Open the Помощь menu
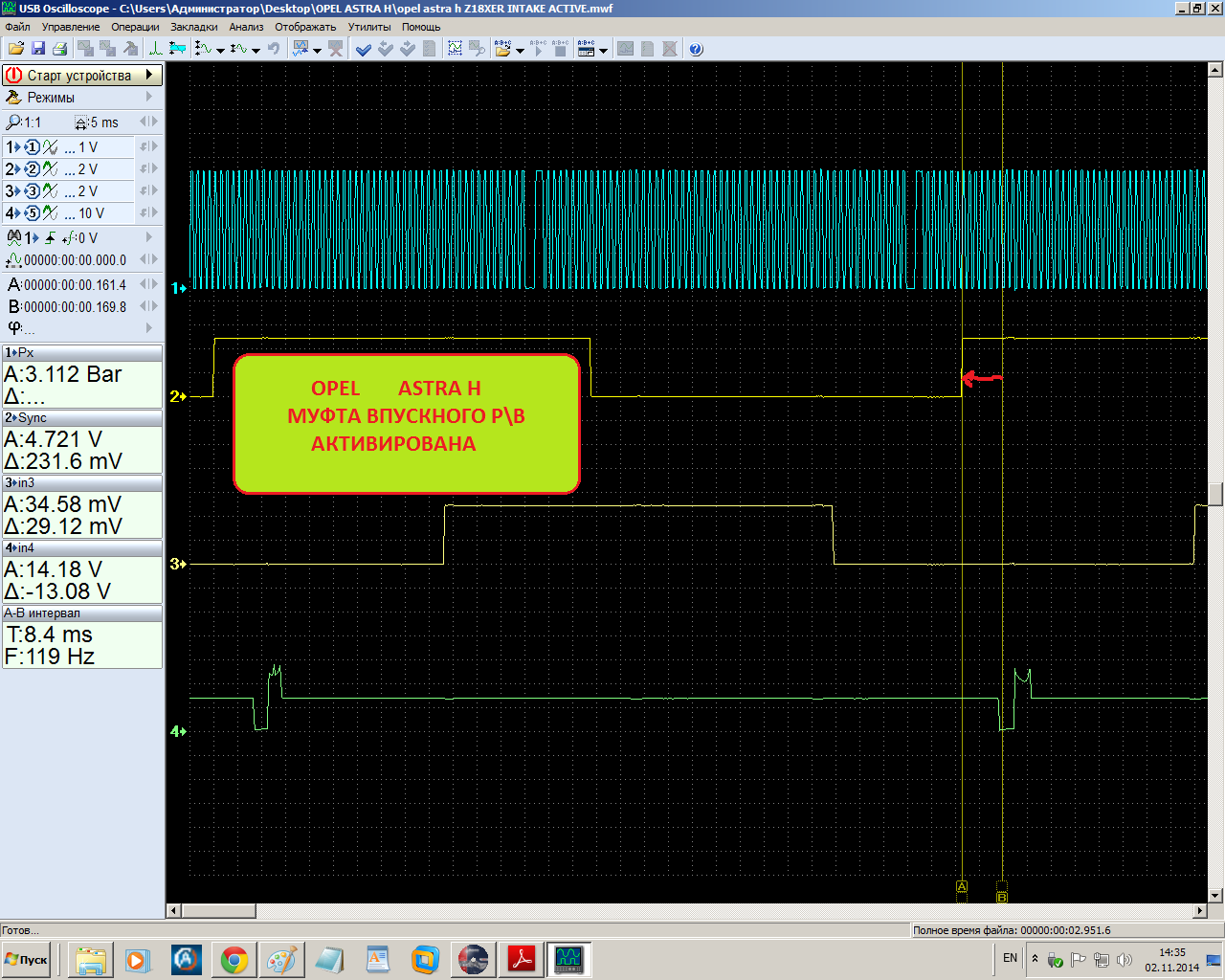Image resolution: width=1225 pixels, height=980 pixels. pyautogui.click(x=421, y=27)
